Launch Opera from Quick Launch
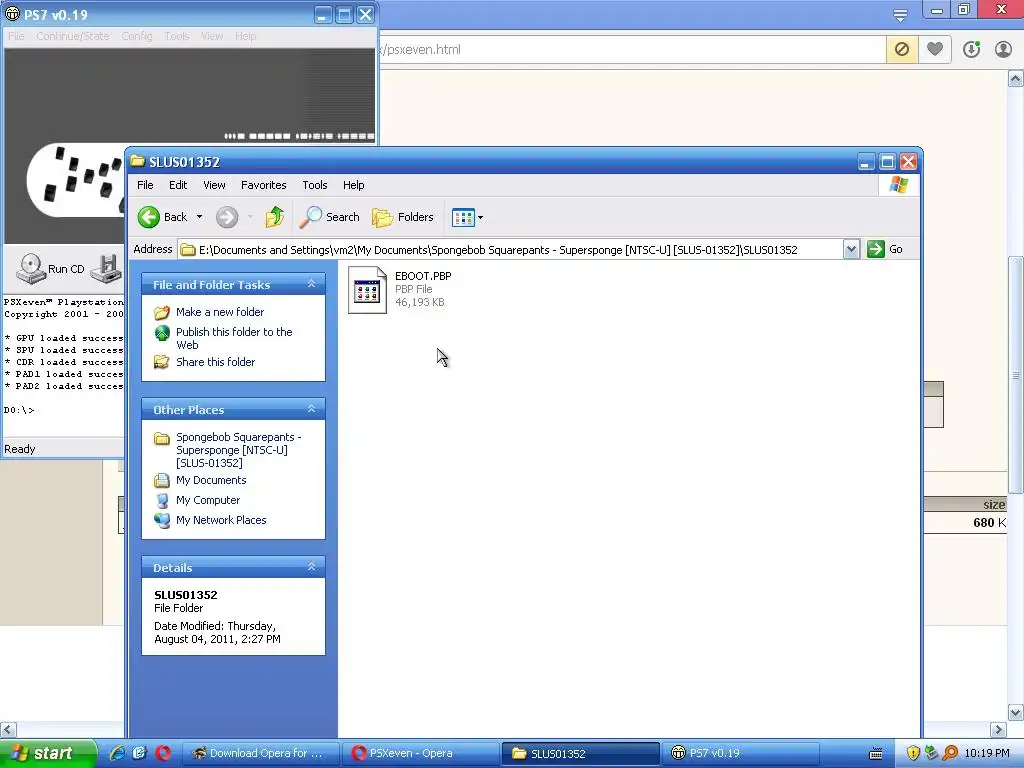 163,753
